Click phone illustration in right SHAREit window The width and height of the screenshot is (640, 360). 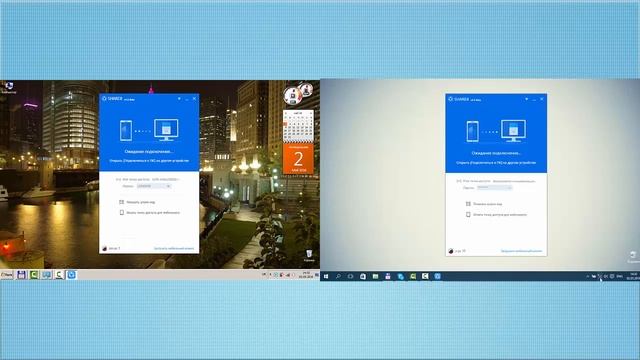[472, 131]
